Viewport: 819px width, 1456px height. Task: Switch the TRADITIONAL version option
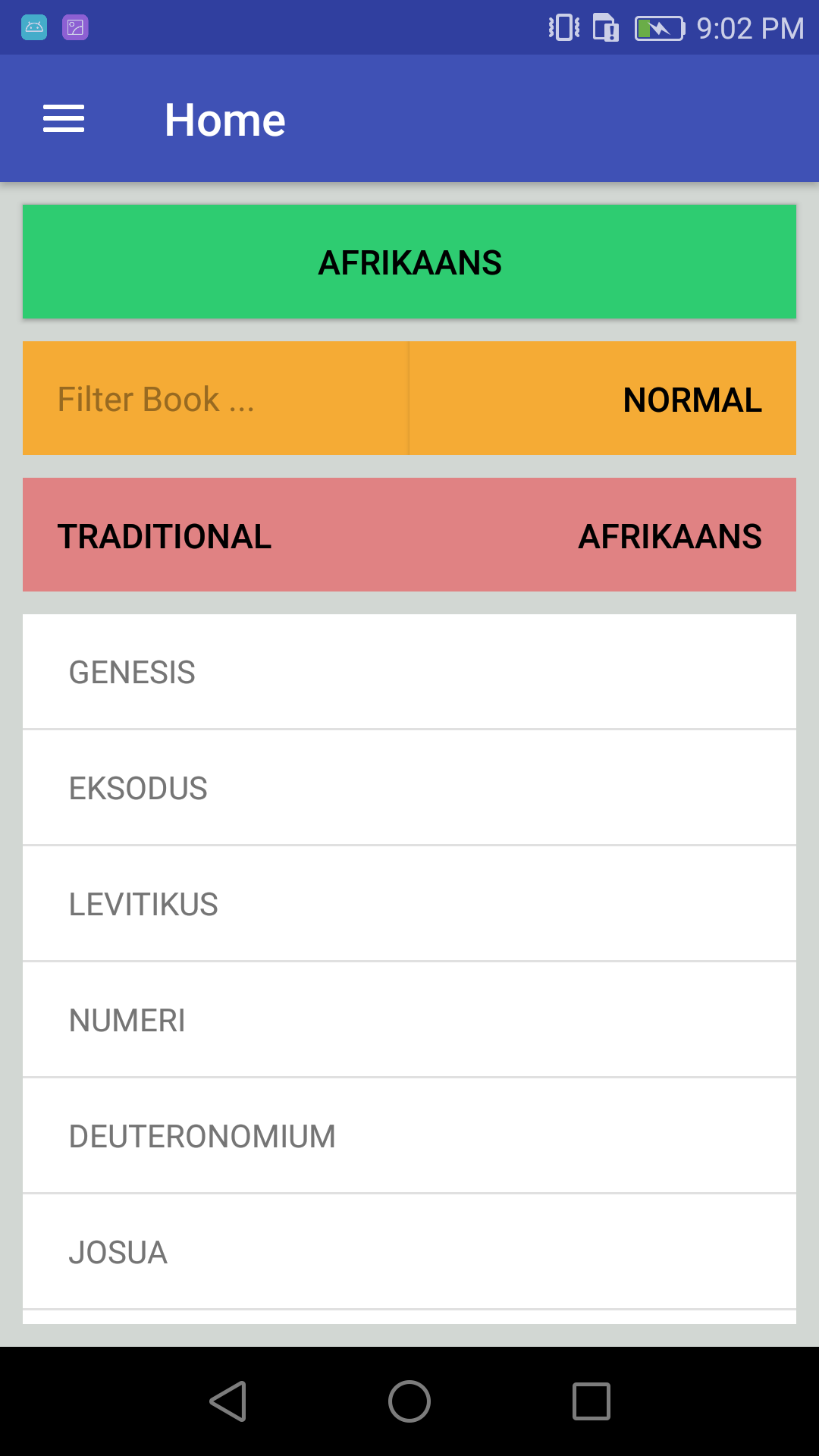point(165,536)
